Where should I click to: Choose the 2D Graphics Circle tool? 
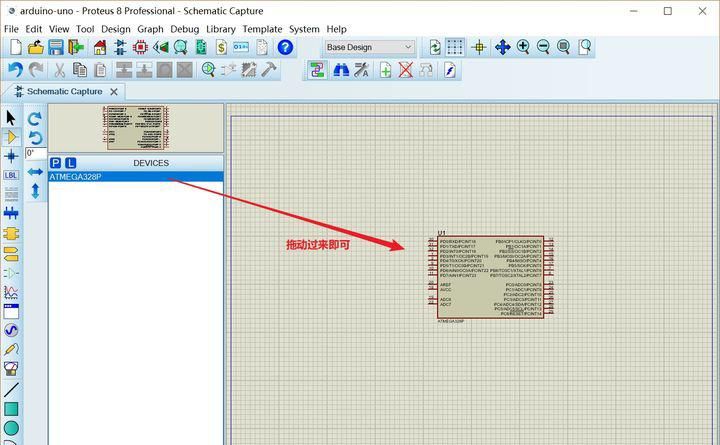[x=11, y=428]
